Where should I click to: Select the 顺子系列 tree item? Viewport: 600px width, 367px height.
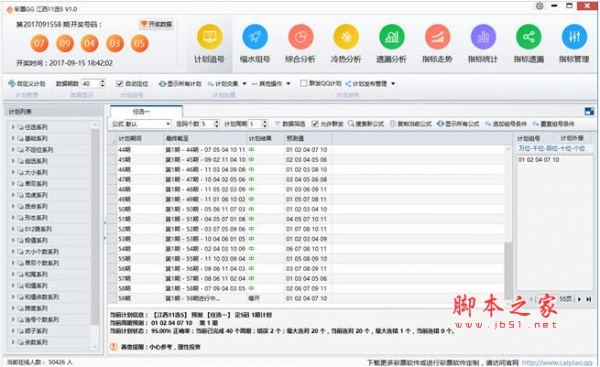coord(36,331)
